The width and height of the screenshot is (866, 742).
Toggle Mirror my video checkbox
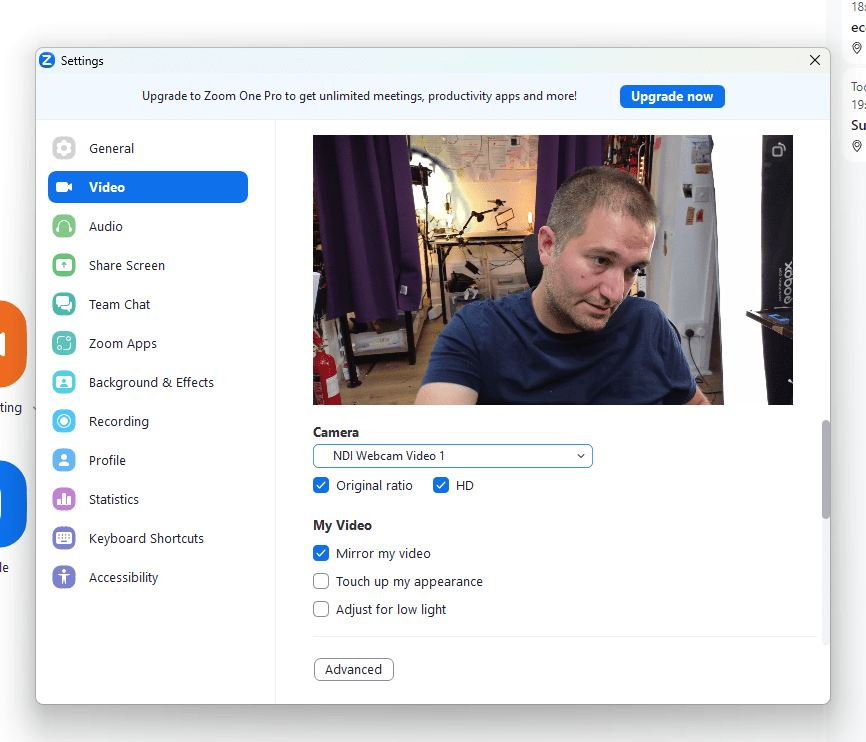[x=321, y=553]
